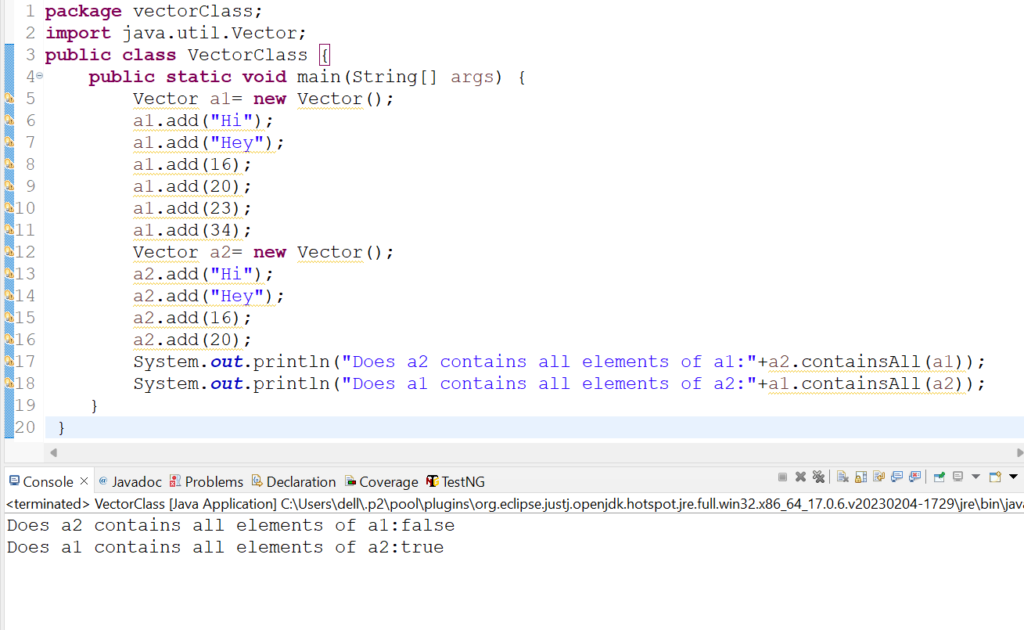Image resolution: width=1024 pixels, height=630 pixels.
Task: Click 'a2.containsAll(a1)' expression on line 17
Action: [866, 362]
